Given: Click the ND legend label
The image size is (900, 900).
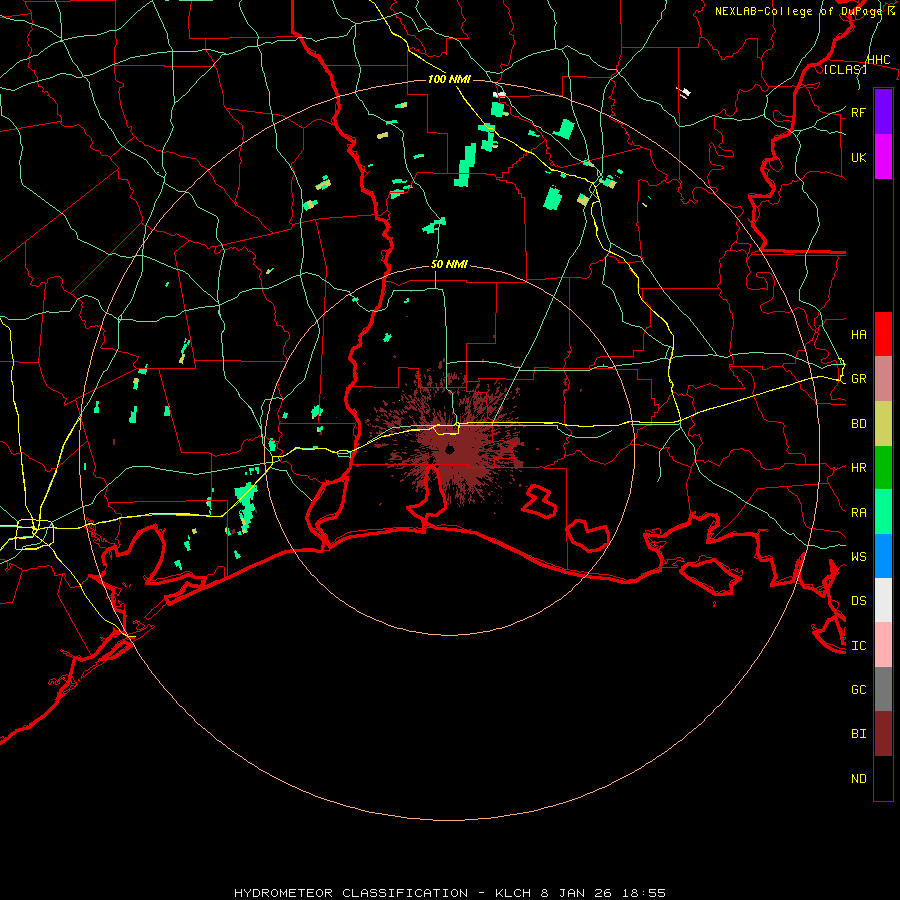Looking at the screenshot, I should [858, 779].
